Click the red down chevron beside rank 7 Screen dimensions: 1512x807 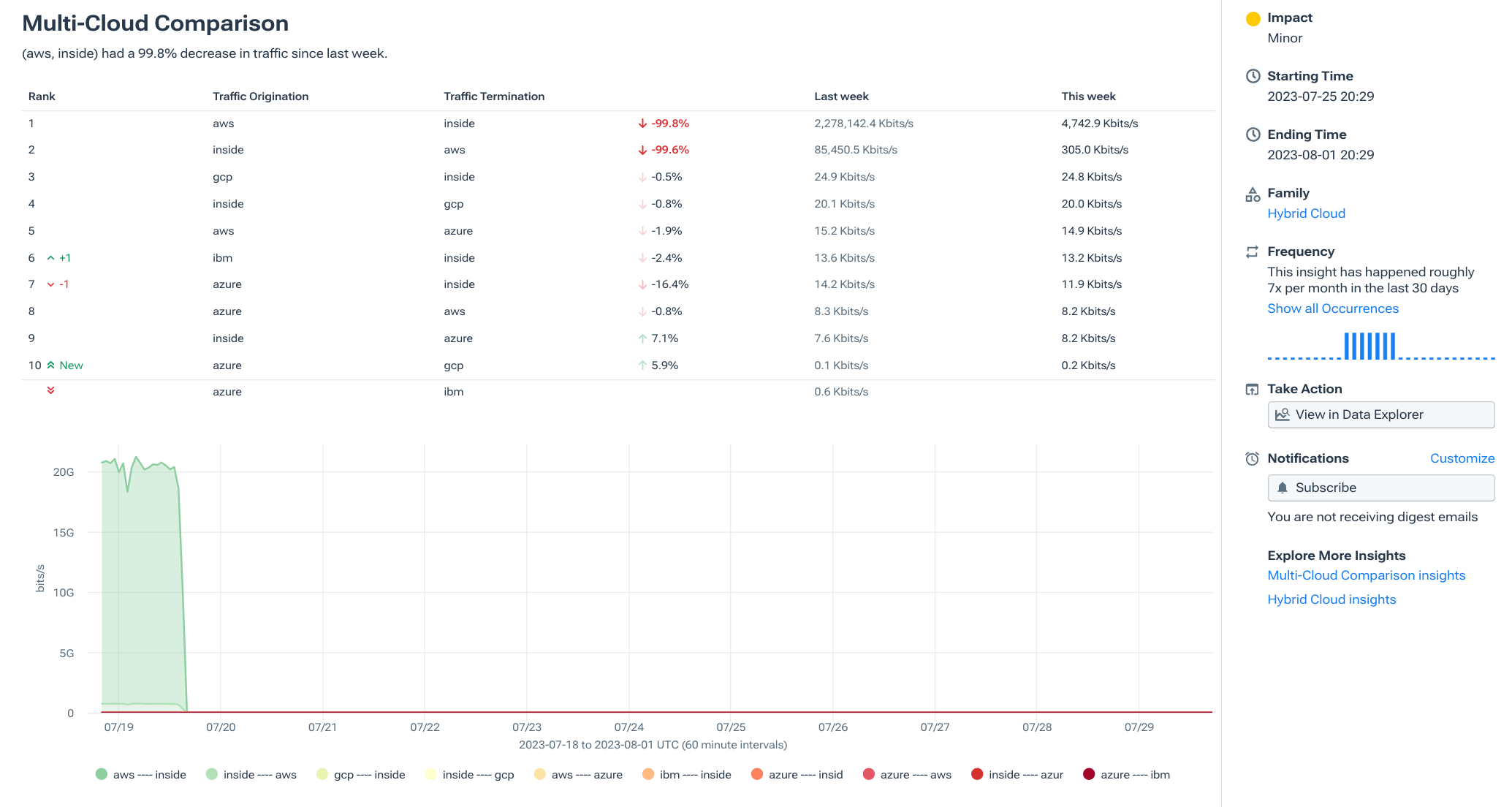pos(50,284)
